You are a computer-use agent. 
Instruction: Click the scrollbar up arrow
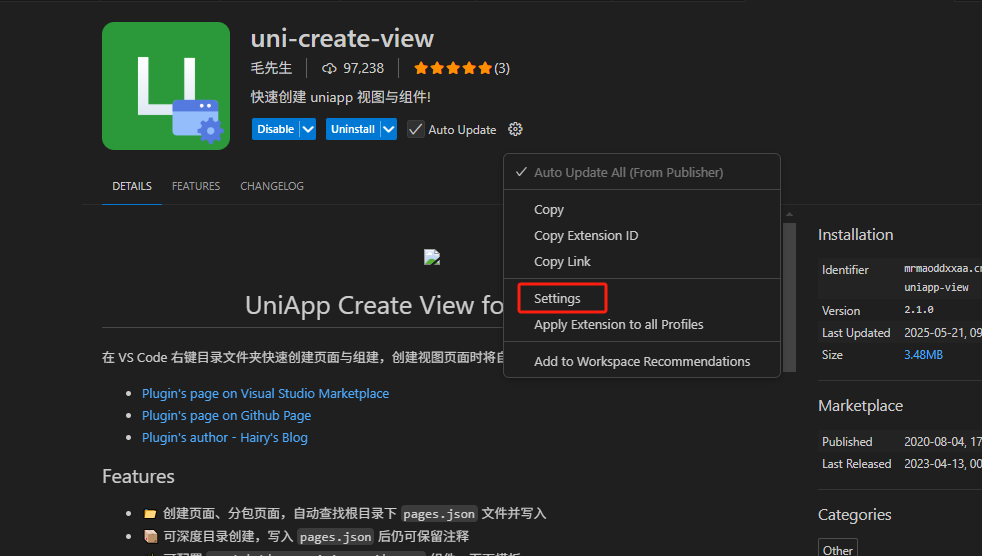click(789, 214)
